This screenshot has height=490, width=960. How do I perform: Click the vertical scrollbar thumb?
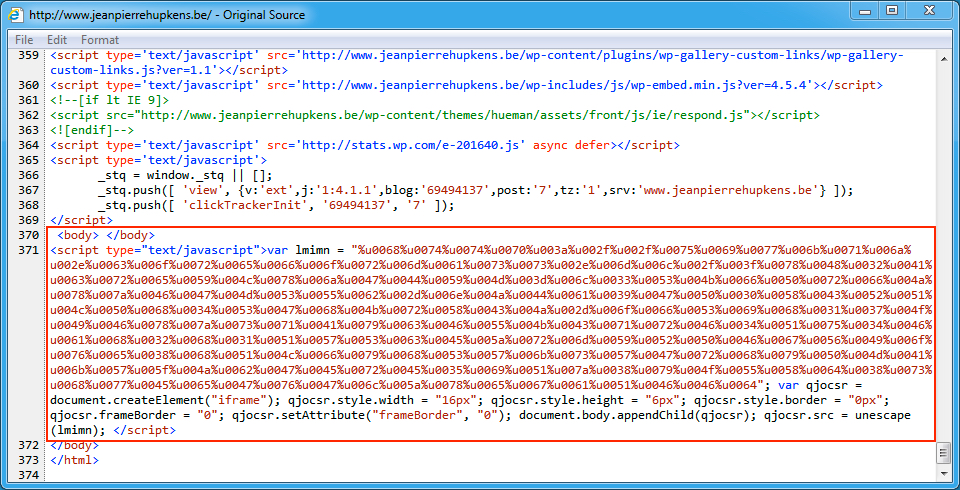[x=942, y=454]
